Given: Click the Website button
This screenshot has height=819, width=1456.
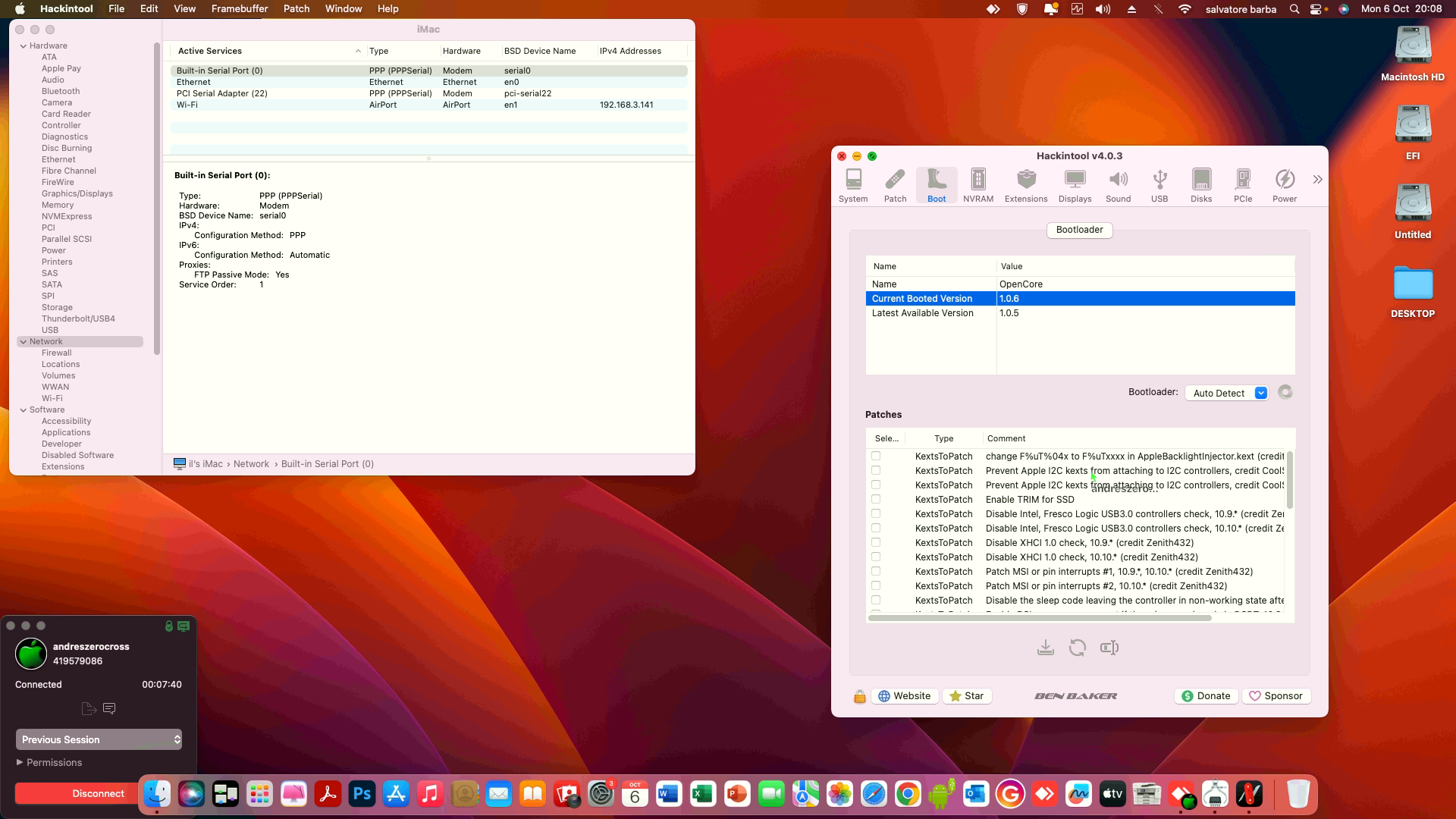Looking at the screenshot, I should pos(905,696).
